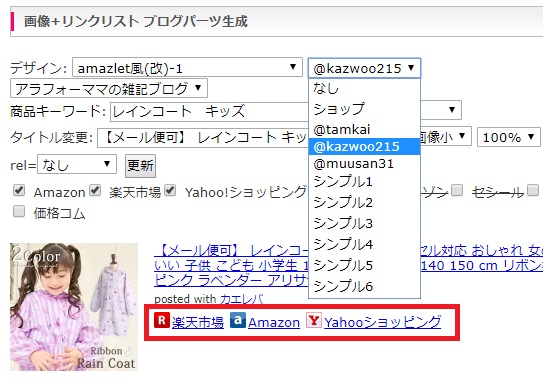The width and height of the screenshot is (543, 390).
Task: Open the rel= なし dropdown
Action: pyautogui.click(x=77, y=164)
